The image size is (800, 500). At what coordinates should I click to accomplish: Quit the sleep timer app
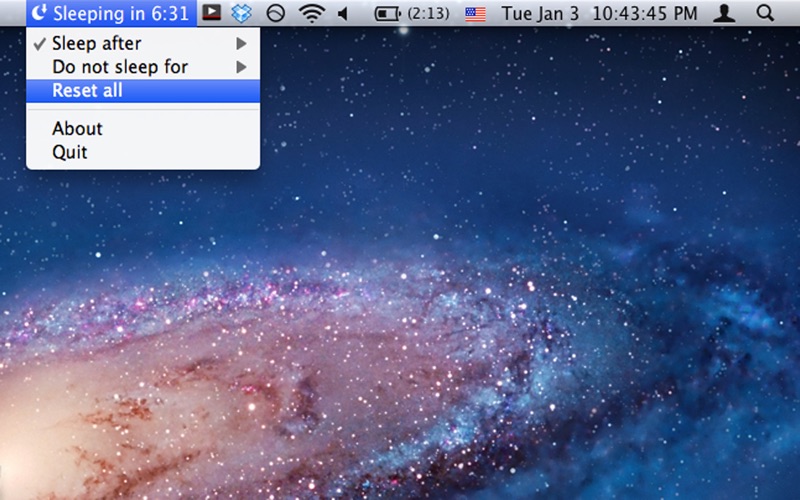pos(70,152)
